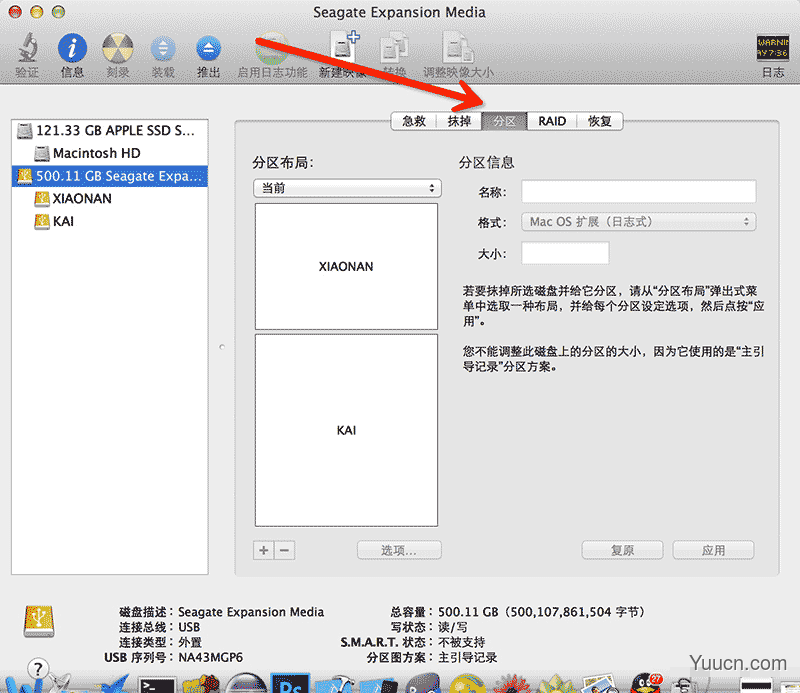Click the 调整映像大小 toolbar icon
Viewport: 800px width, 693px height.
pyautogui.click(x=458, y=48)
